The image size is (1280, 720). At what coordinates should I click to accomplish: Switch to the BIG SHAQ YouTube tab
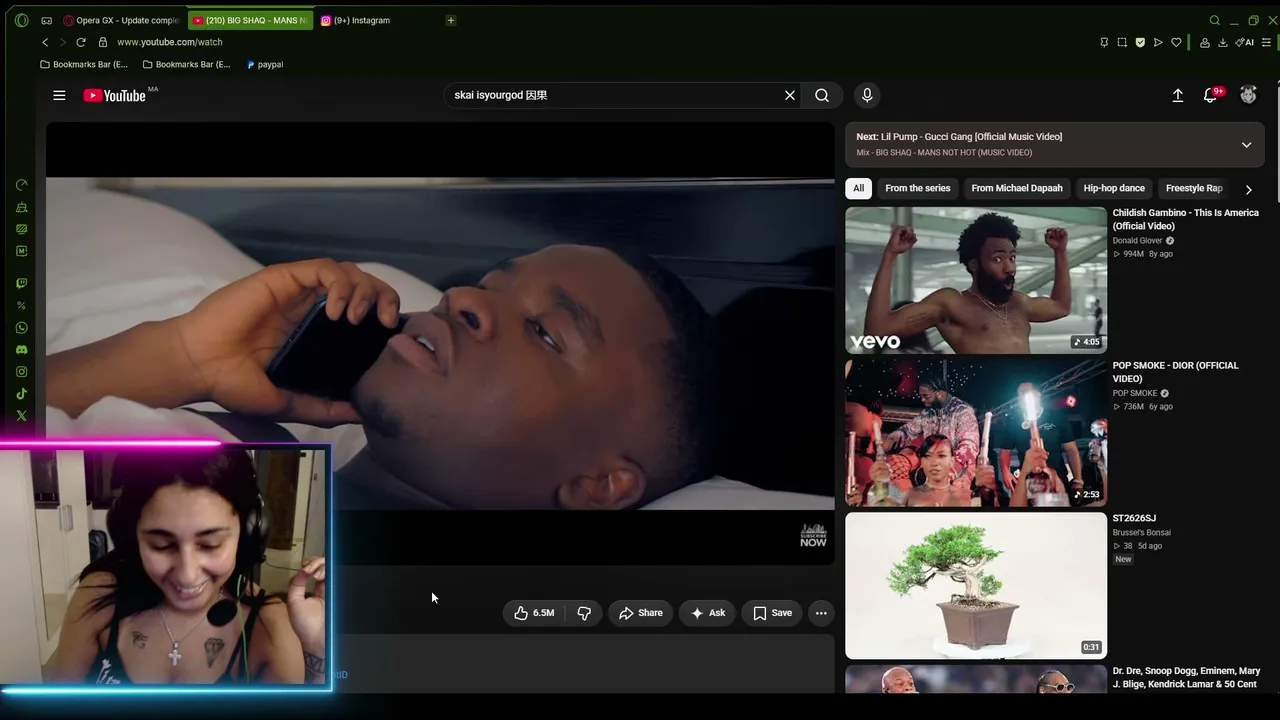pyautogui.click(x=250, y=20)
